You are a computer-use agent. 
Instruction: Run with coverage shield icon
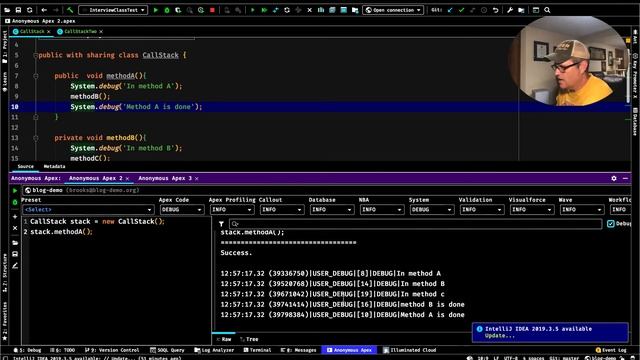coord(178,10)
